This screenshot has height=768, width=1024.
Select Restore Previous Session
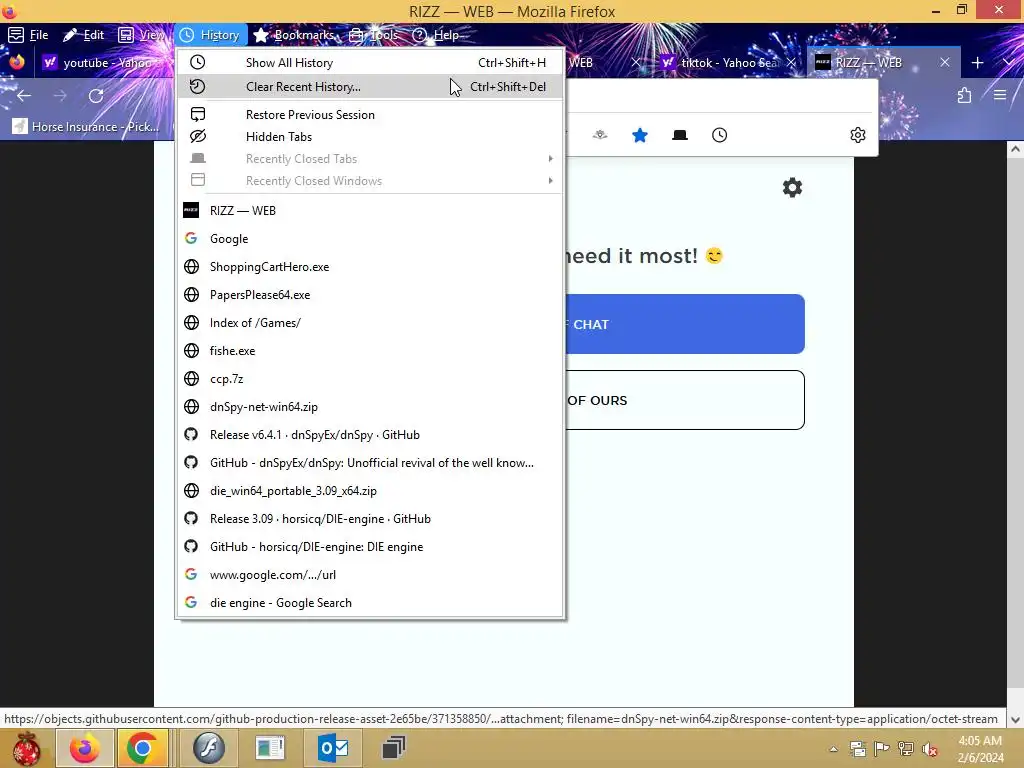370,115
